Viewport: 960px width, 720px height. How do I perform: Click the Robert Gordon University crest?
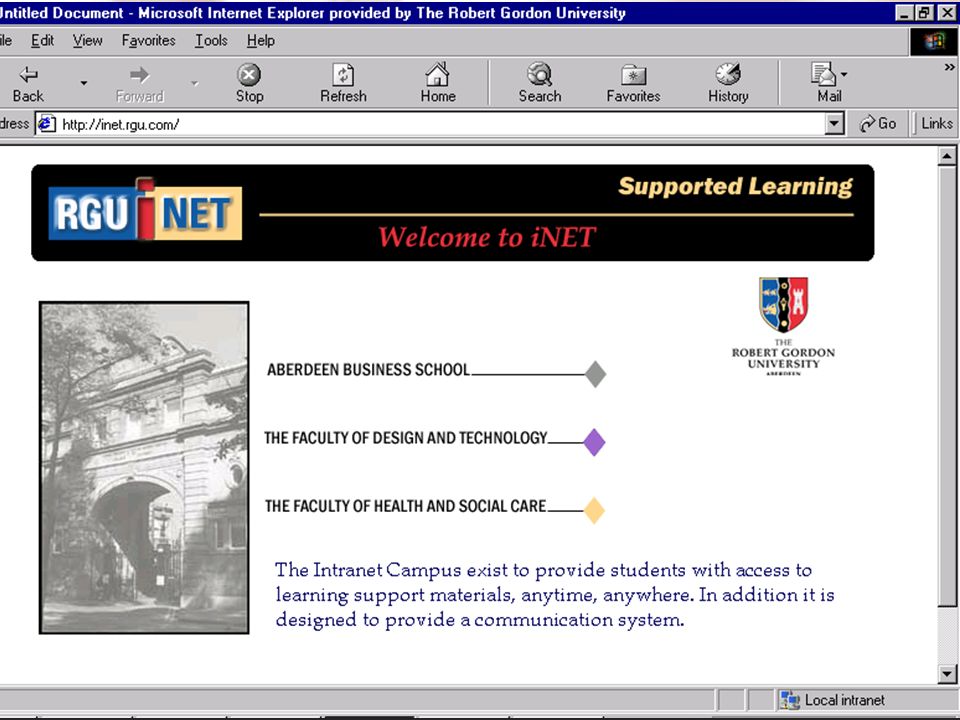pos(783,305)
